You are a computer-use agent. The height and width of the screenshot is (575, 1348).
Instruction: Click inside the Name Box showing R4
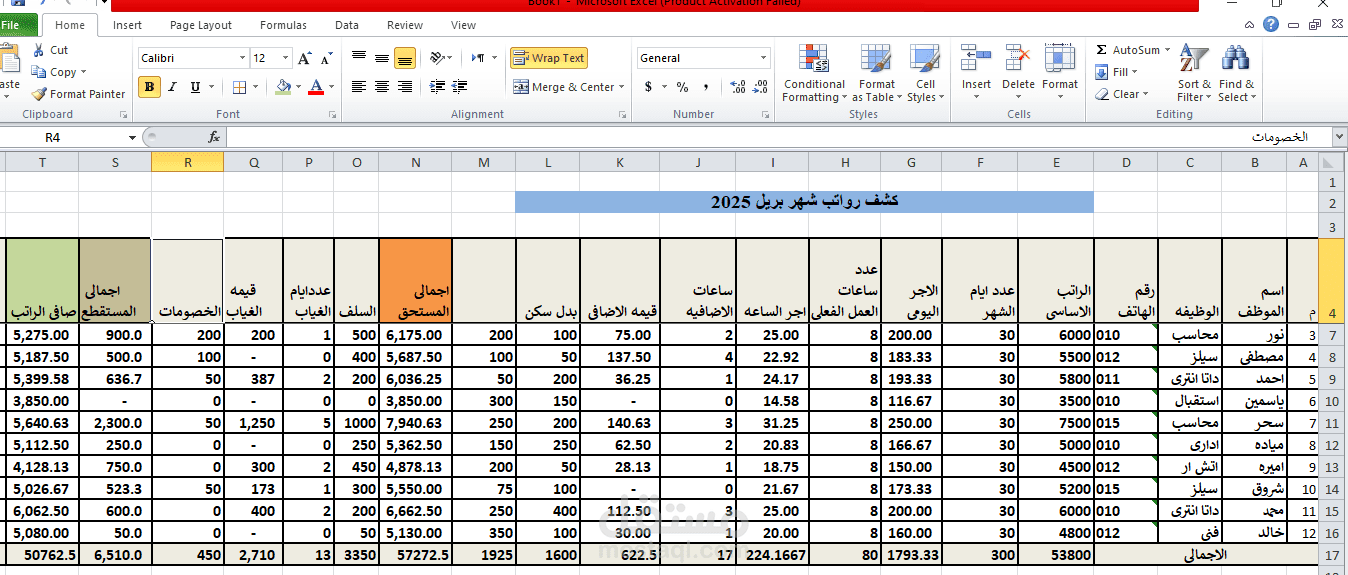(x=62, y=138)
